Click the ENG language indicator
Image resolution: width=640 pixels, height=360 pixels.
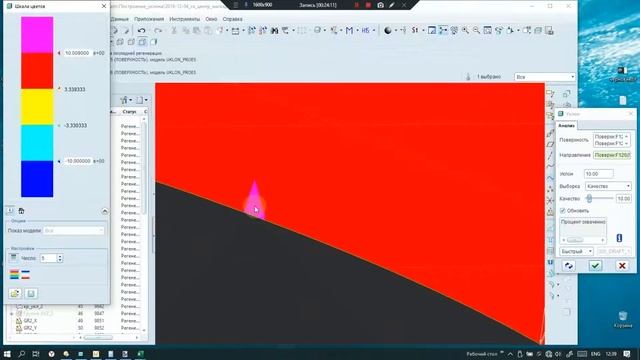[x=596, y=354]
